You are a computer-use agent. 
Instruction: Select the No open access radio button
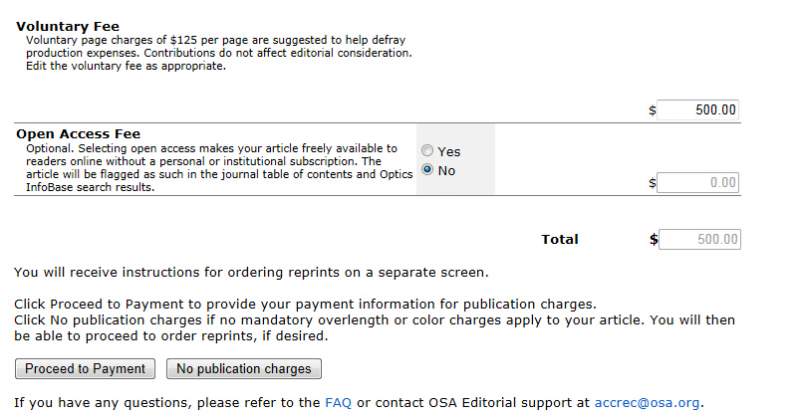coord(428,170)
